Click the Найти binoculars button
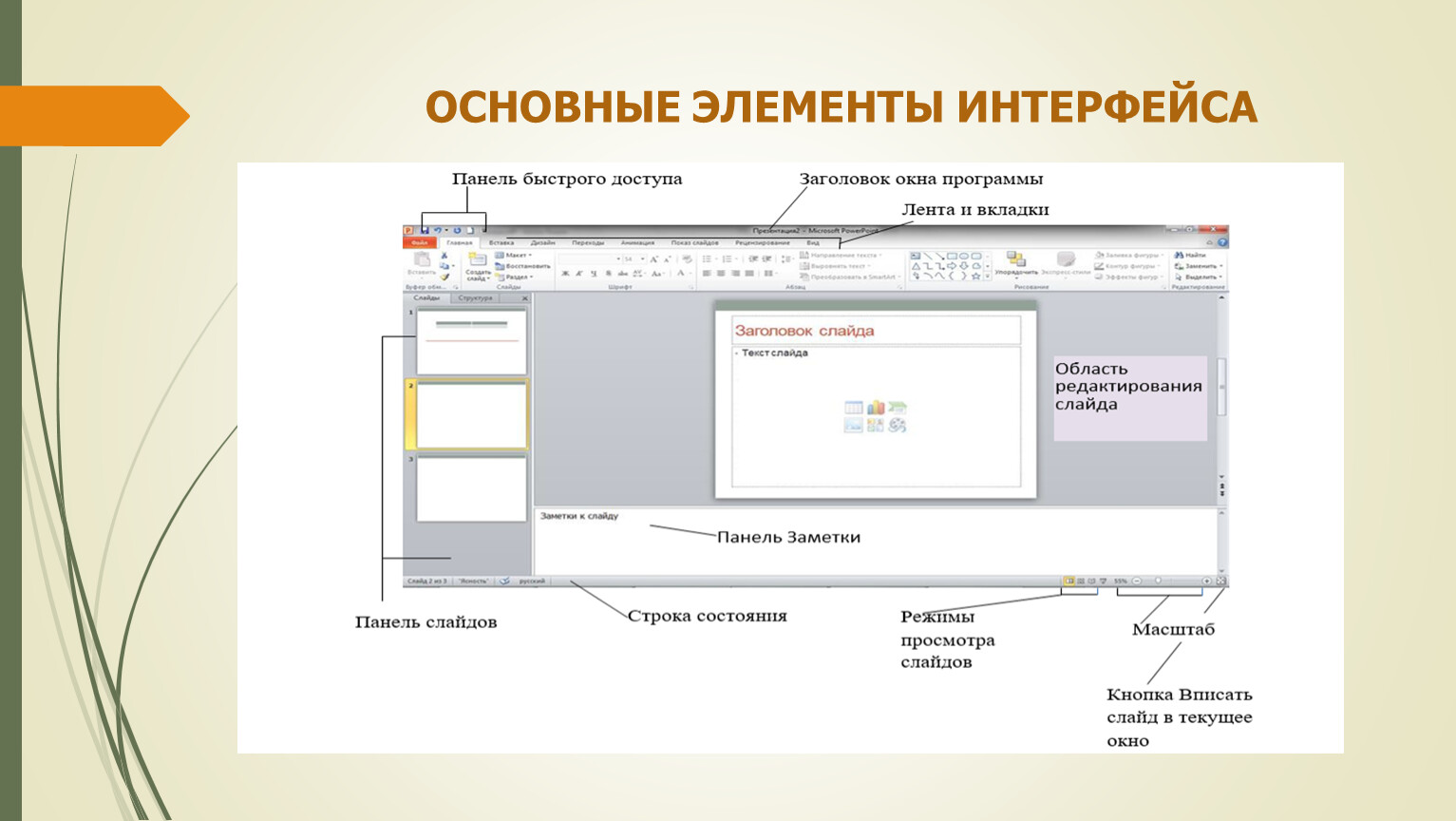The width and height of the screenshot is (1456, 821). tap(1191, 256)
